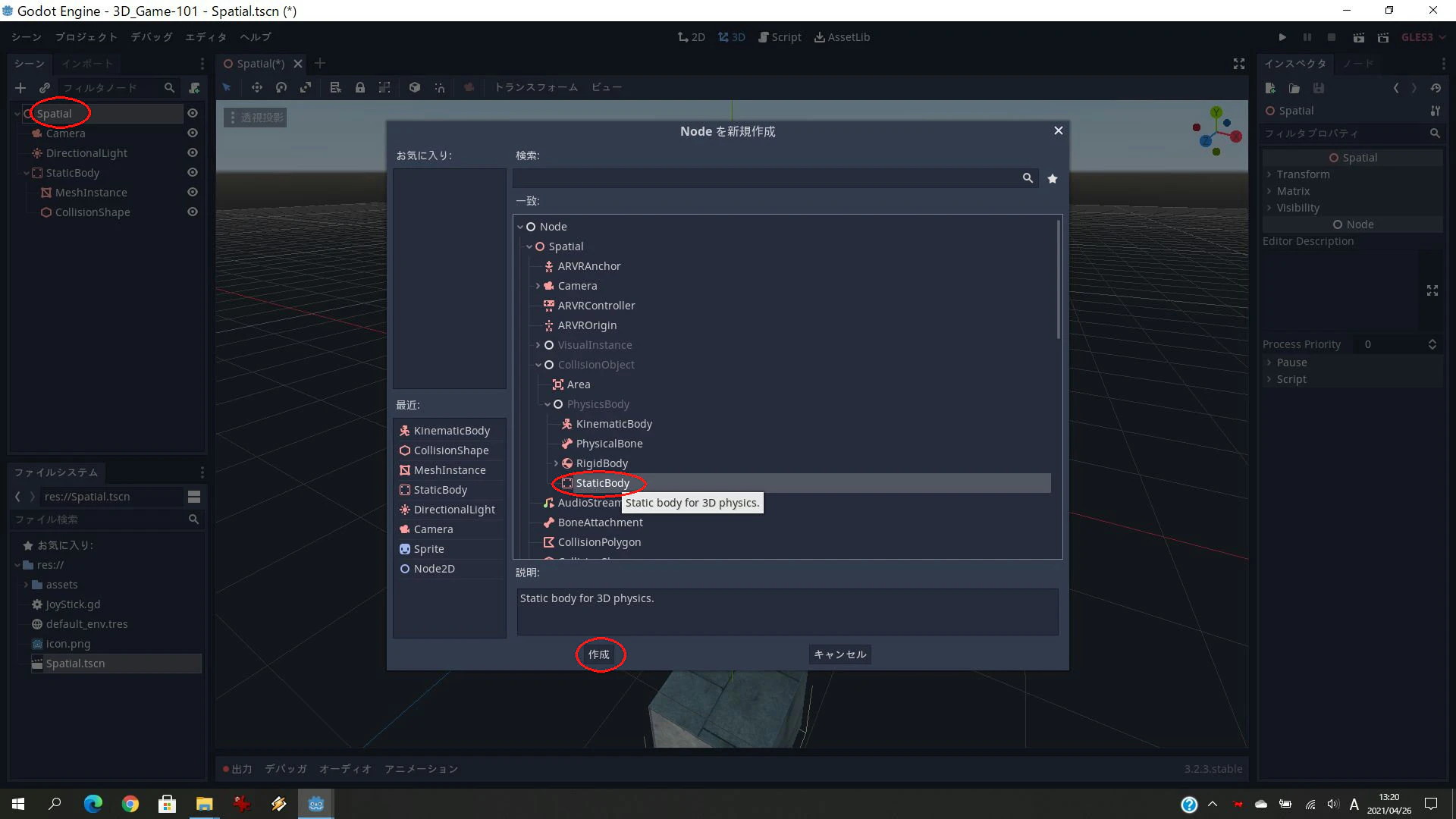This screenshot has width=1456, height=819.
Task: Toggle file system split view icon
Action: (x=194, y=497)
